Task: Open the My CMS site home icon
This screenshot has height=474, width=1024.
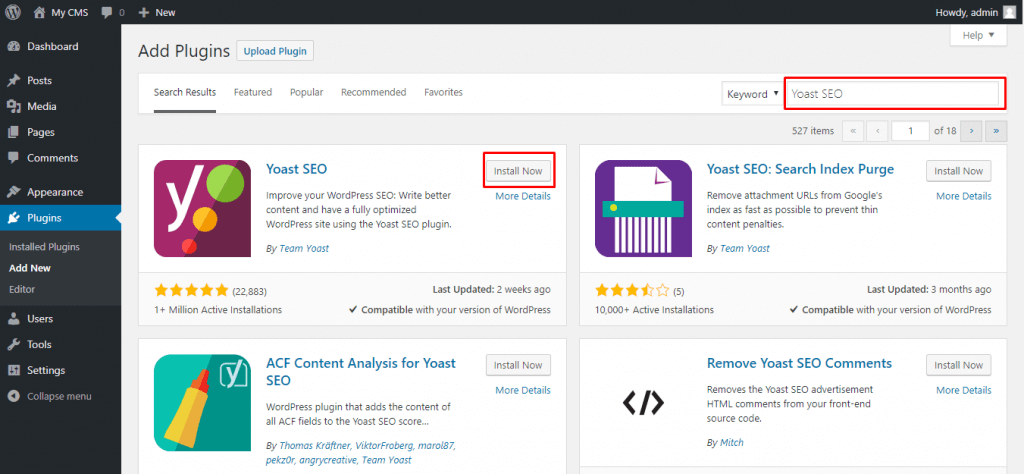Action: 40,12
